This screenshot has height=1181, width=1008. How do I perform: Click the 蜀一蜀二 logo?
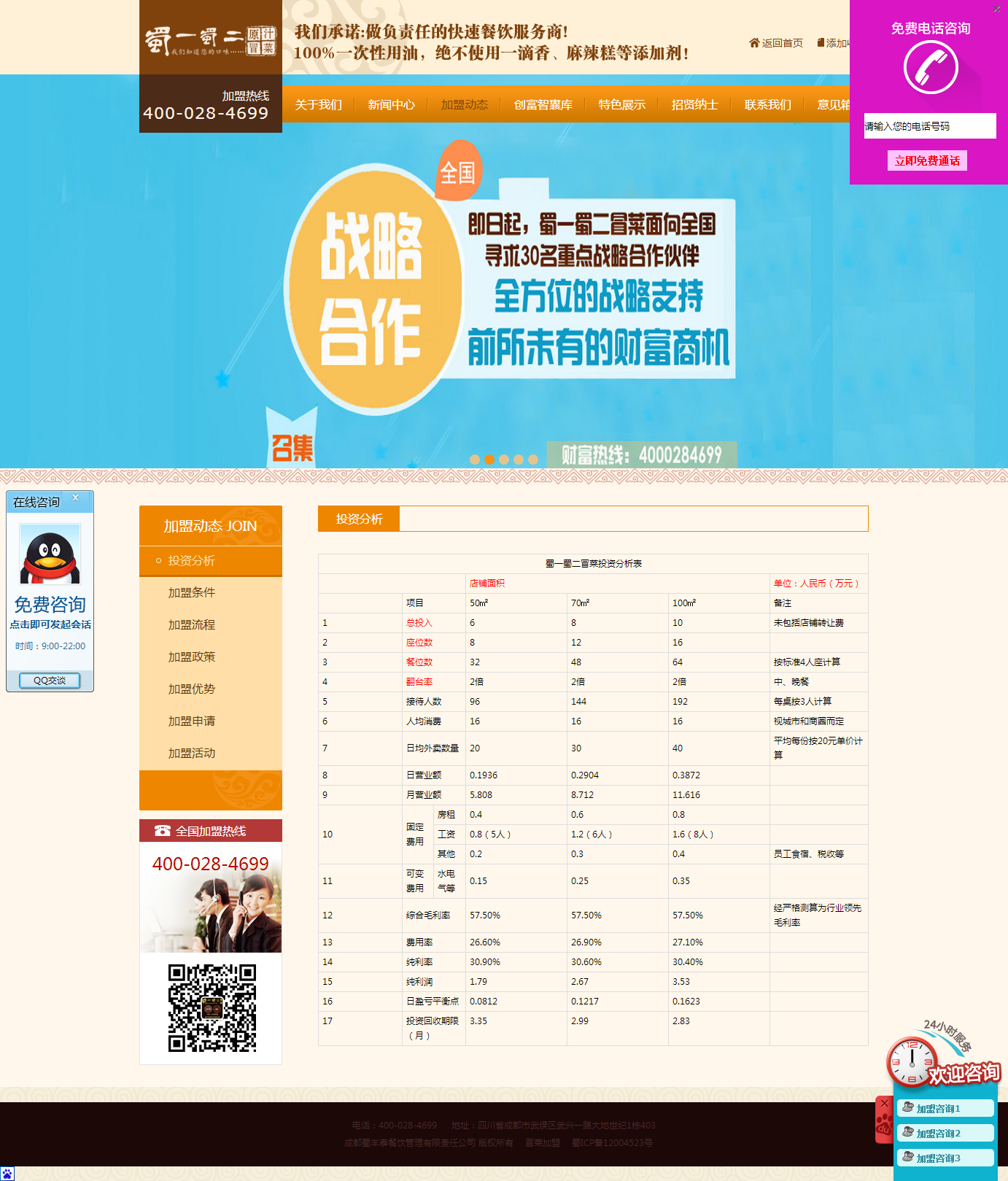tap(211, 40)
